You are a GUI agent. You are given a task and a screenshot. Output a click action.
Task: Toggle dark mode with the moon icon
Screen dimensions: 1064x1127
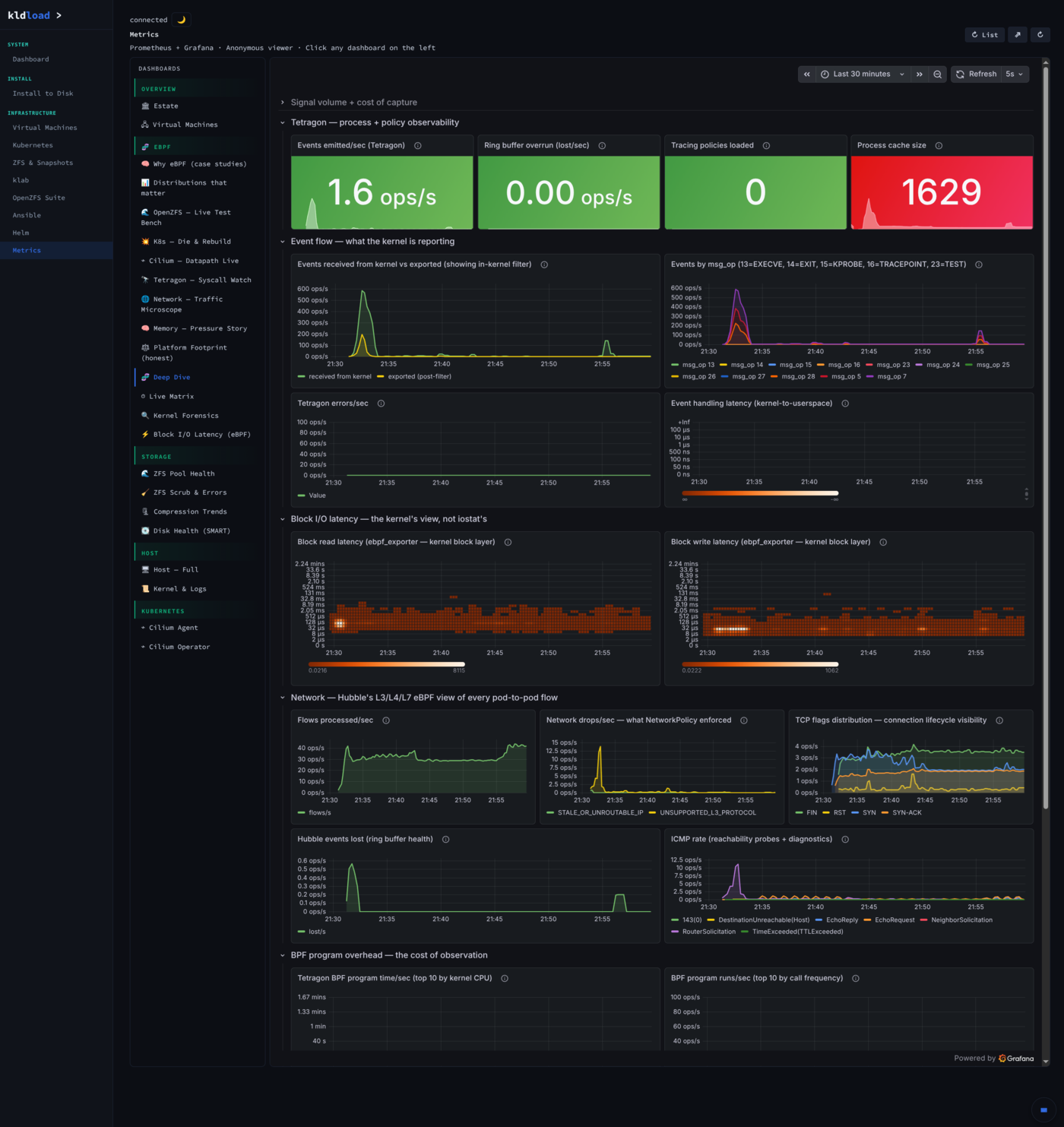tap(181, 20)
